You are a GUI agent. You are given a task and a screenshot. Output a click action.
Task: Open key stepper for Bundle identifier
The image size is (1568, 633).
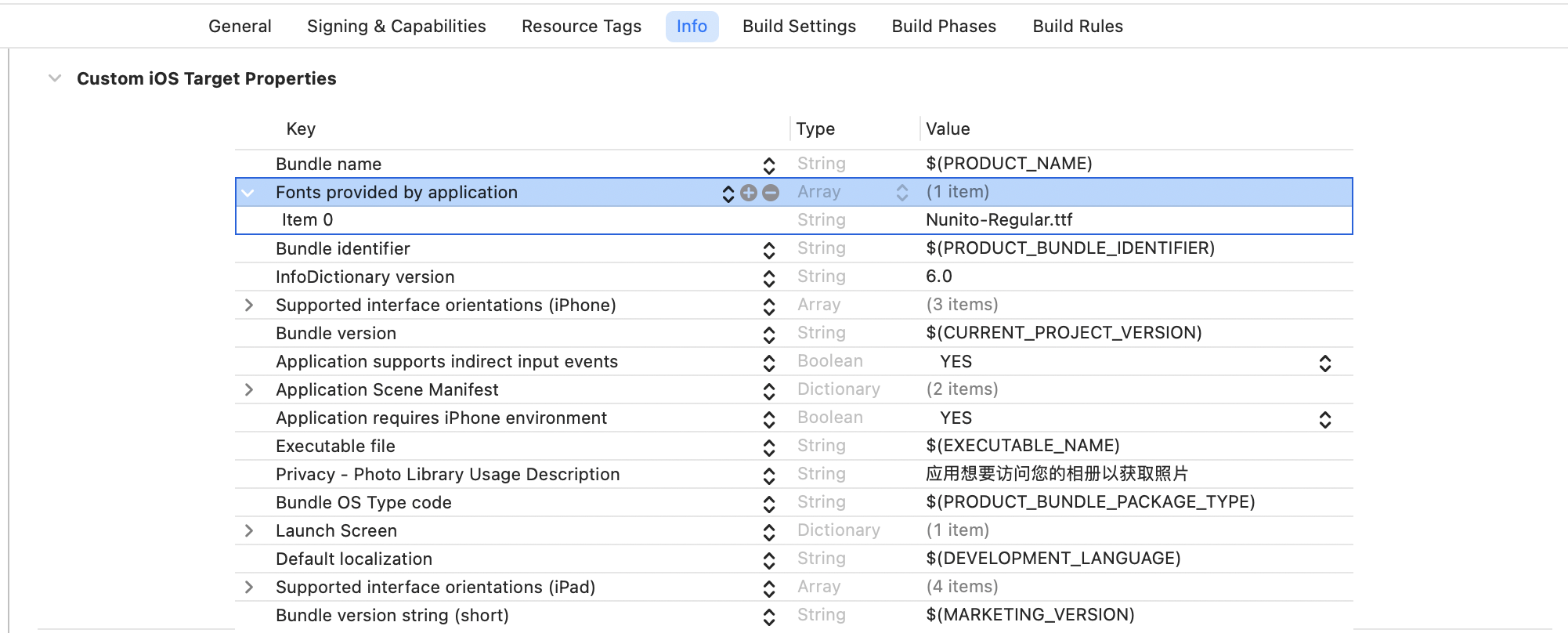[x=768, y=250]
